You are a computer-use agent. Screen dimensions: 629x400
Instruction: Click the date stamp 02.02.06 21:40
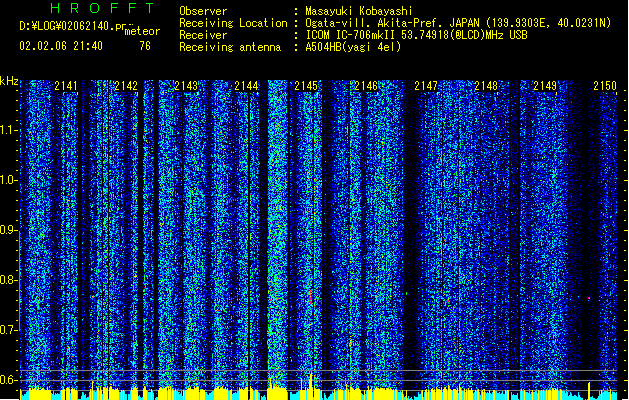pos(61,46)
